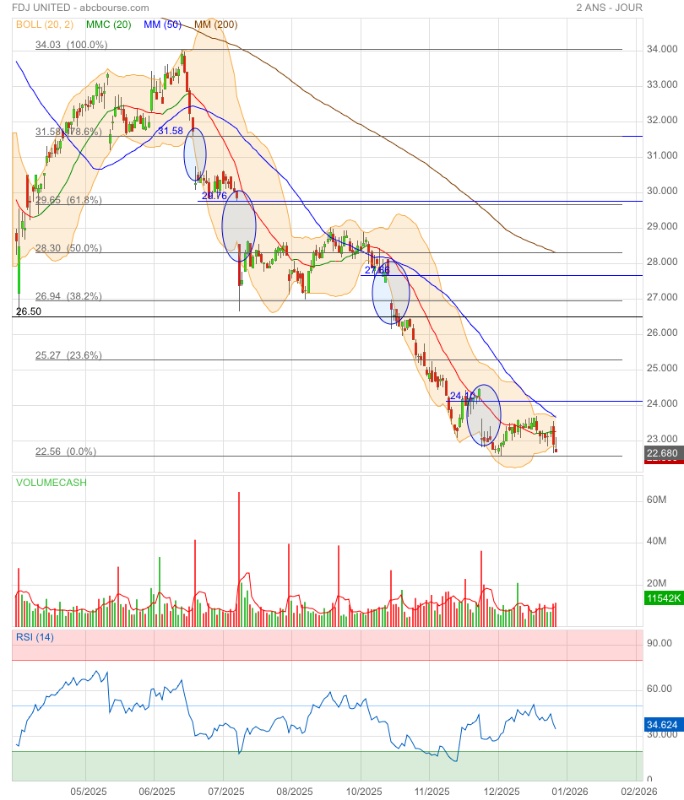Click the 02/2026 date axis label
The height and width of the screenshot is (800, 684).
[639, 791]
